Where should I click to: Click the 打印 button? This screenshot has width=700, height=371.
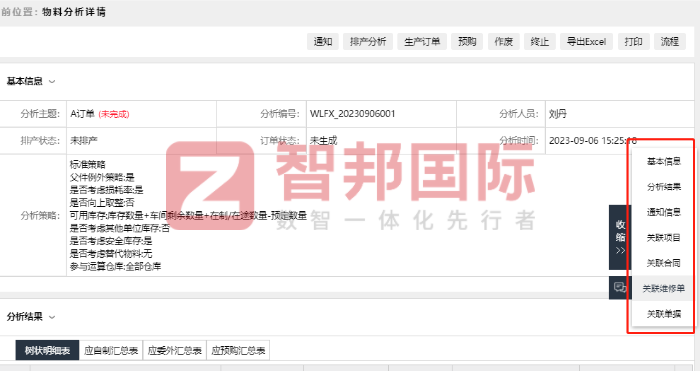[633, 42]
